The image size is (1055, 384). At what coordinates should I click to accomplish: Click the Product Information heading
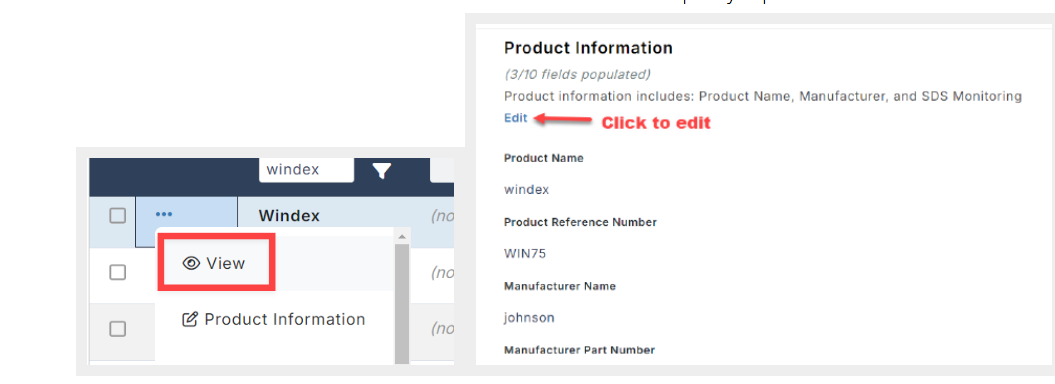(588, 48)
